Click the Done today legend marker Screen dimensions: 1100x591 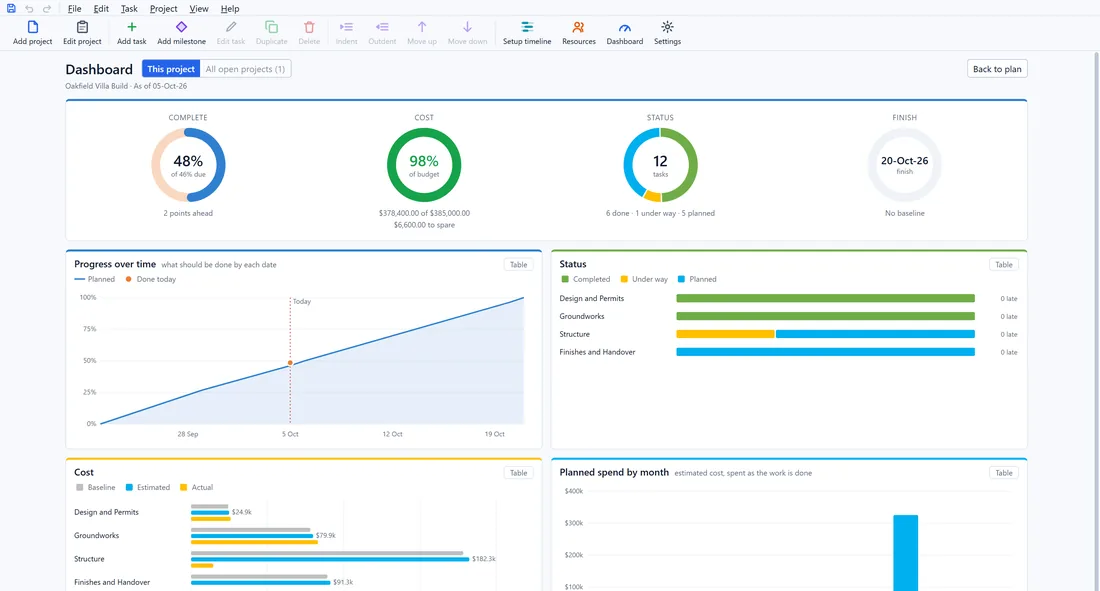coord(128,279)
